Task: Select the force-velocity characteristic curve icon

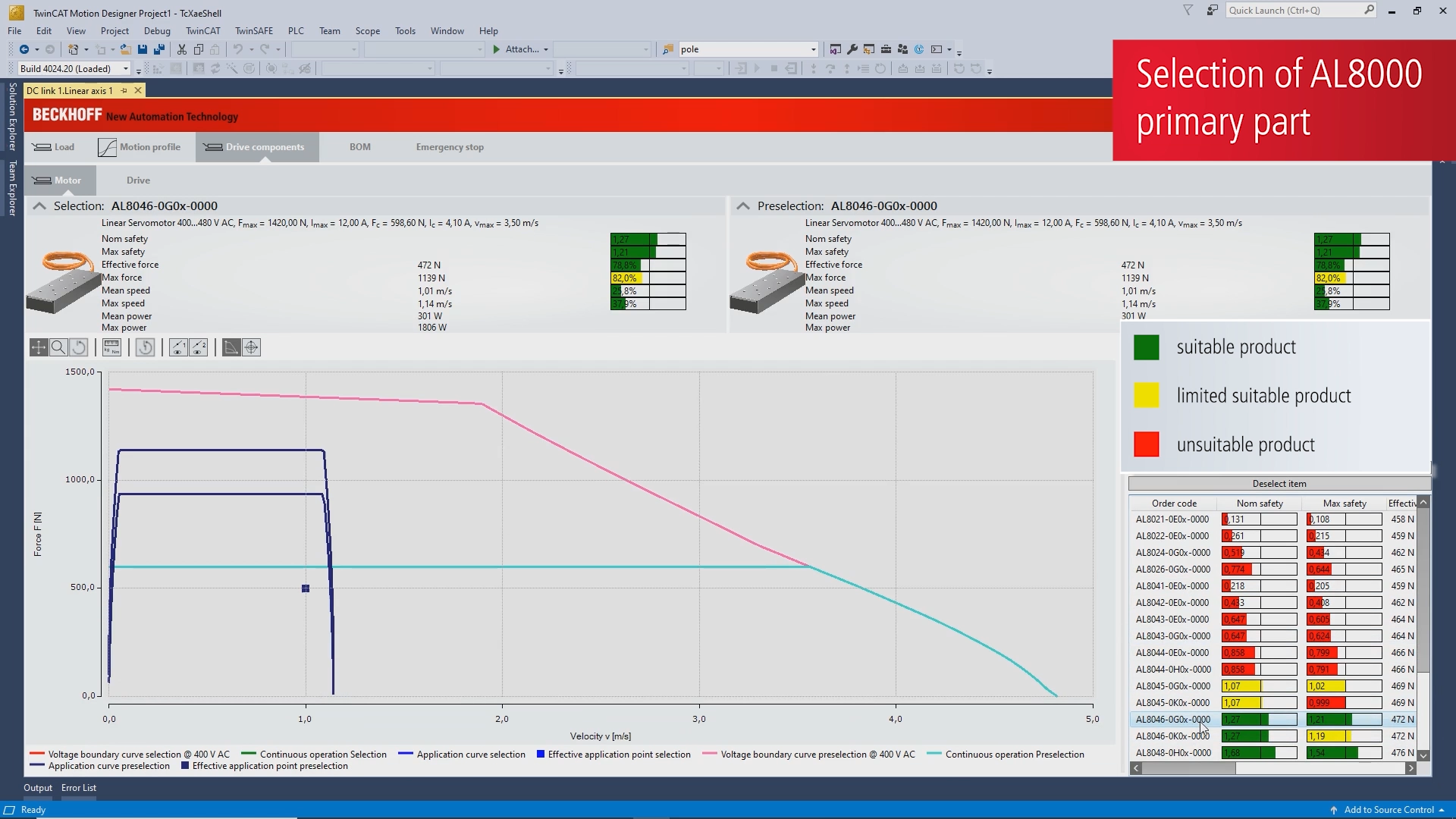Action: [x=231, y=348]
